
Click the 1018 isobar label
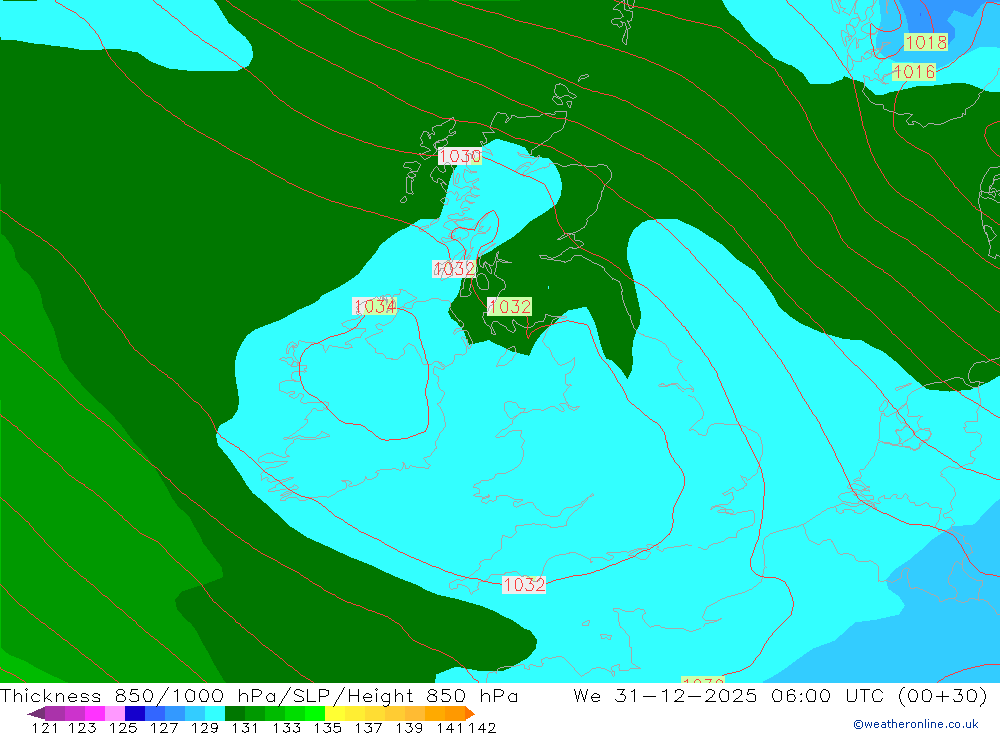coord(926,43)
